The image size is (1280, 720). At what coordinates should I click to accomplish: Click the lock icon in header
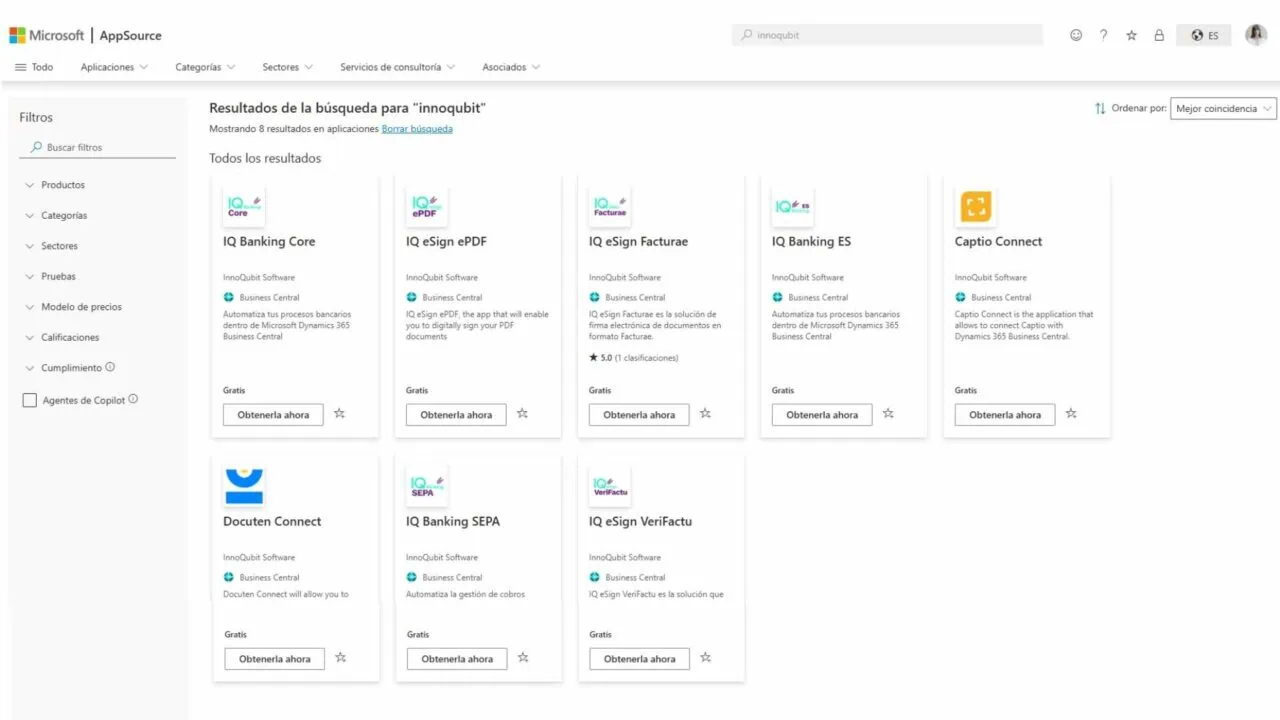pyautogui.click(x=1159, y=35)
